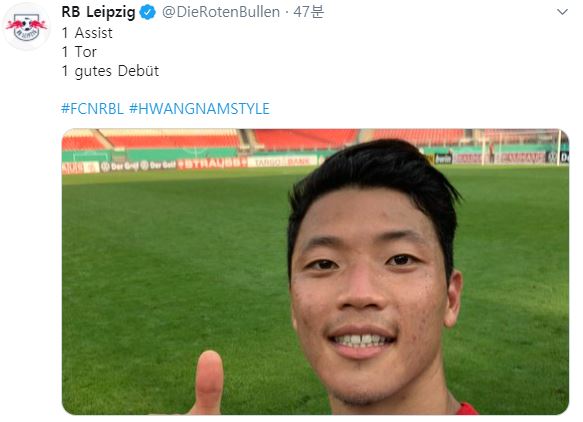Open the RB Leipzig profile avatar
Image resolution: width=583 pixels, height=422 pixels.
[x=26, y=27]
